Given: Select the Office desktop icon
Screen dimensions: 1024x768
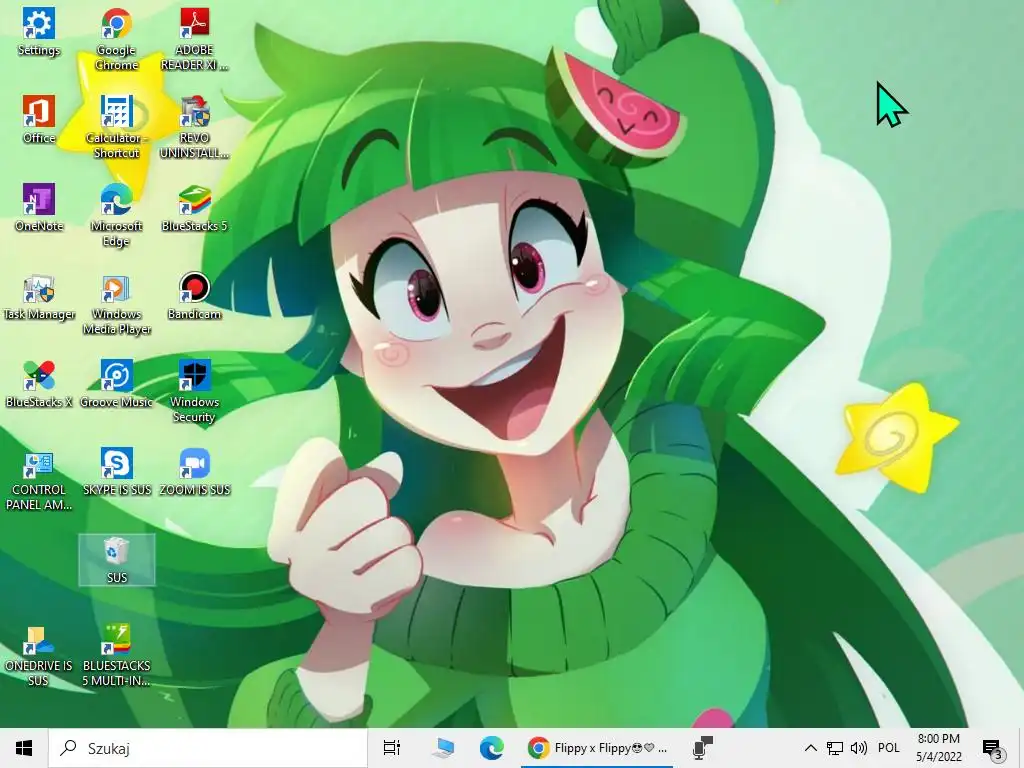Looking at the screenshot, I should [39, 120].
